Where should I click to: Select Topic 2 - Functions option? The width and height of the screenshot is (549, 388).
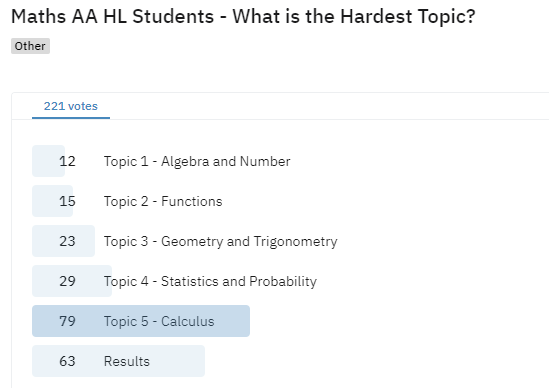(163, 201)
